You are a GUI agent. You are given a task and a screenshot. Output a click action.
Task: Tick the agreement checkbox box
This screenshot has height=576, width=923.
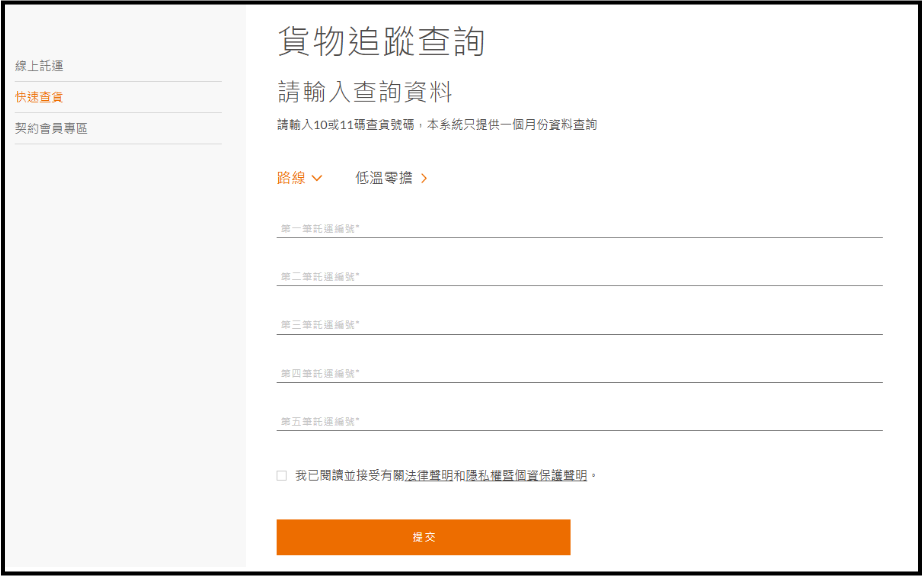click(282, 476)
